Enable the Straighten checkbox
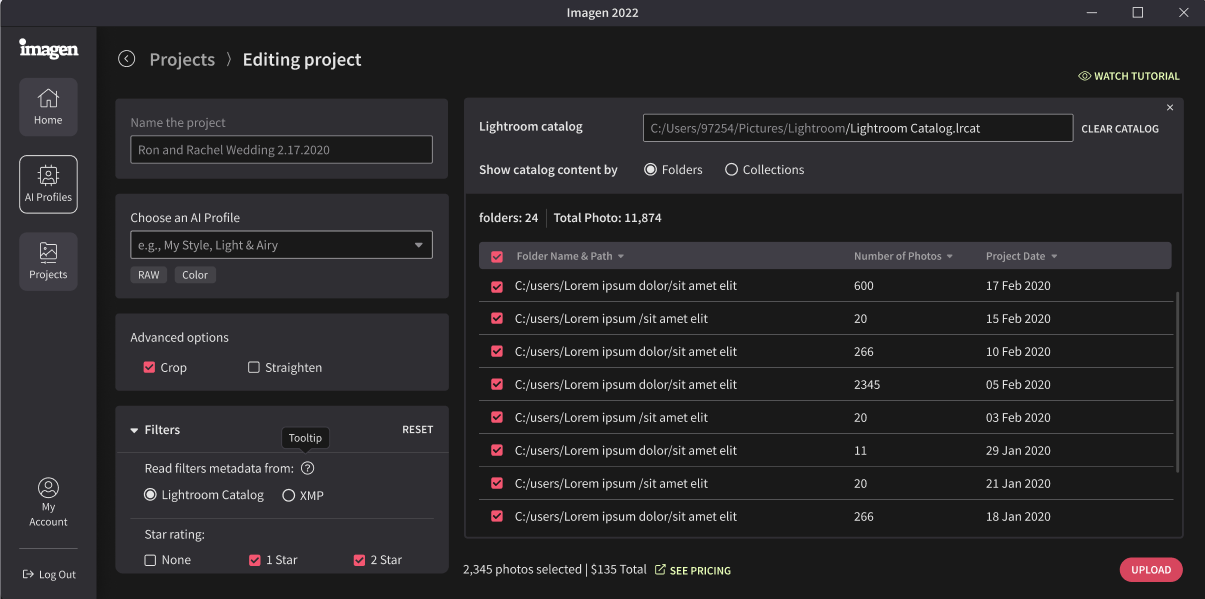1205x599 pixels. [x=254, y=367]
